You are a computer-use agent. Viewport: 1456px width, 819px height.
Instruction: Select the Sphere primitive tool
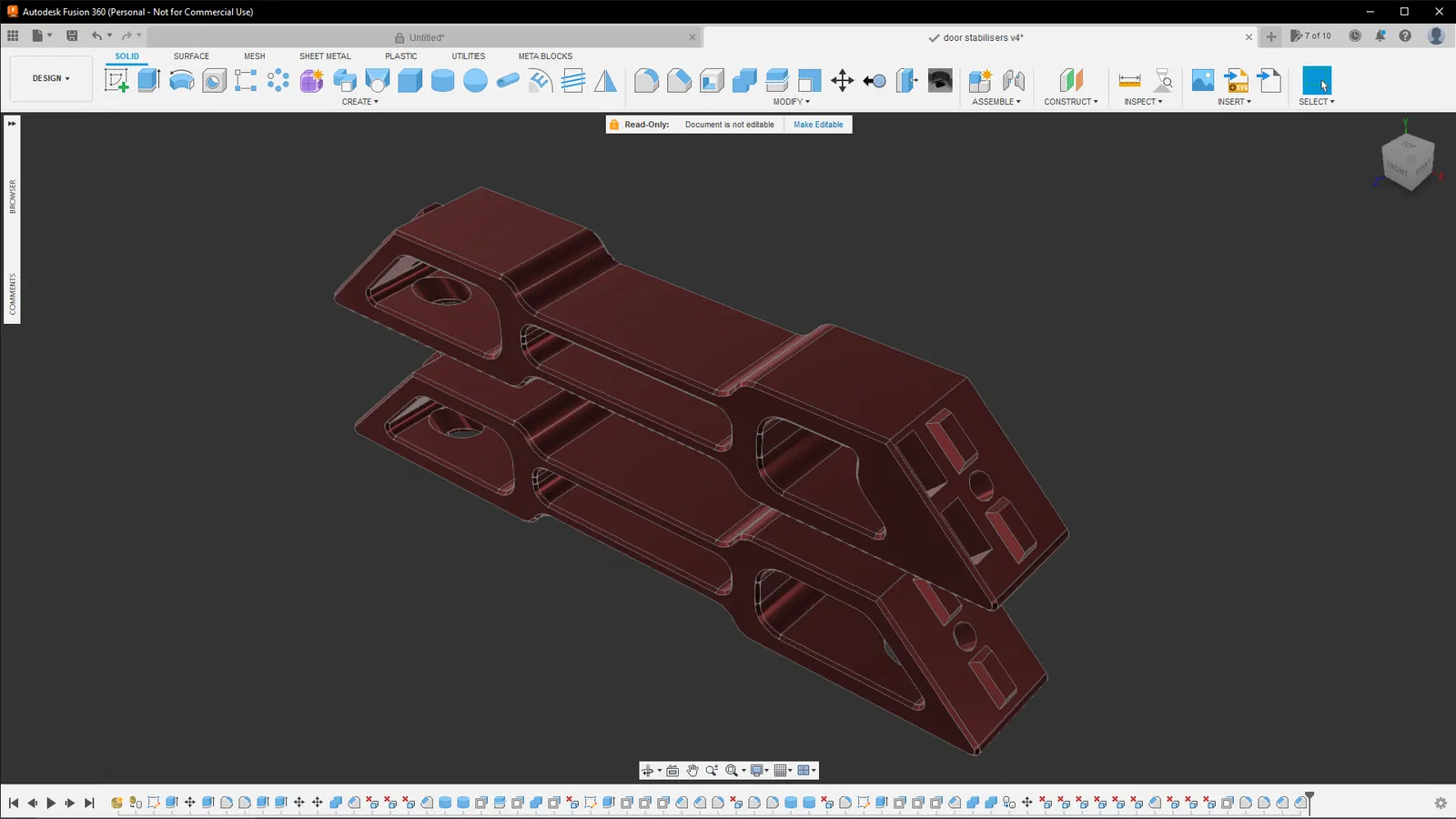475,80
